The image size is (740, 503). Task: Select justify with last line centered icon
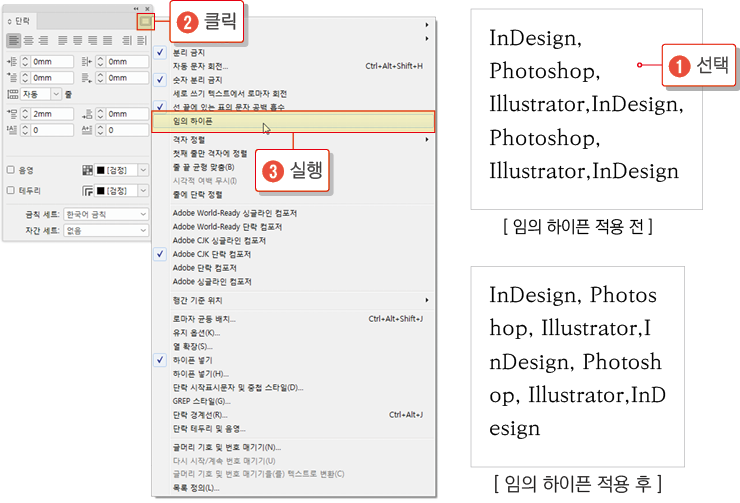click(77, 41)
